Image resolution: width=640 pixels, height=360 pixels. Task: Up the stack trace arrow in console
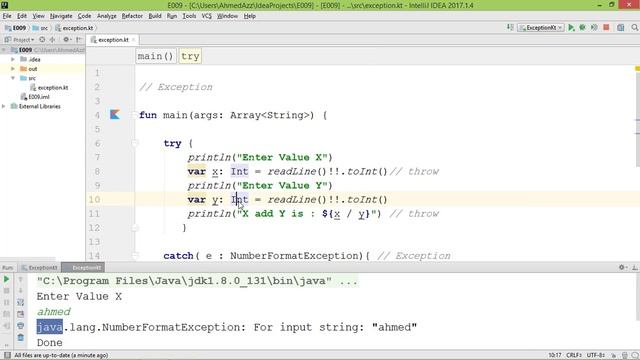20,279
